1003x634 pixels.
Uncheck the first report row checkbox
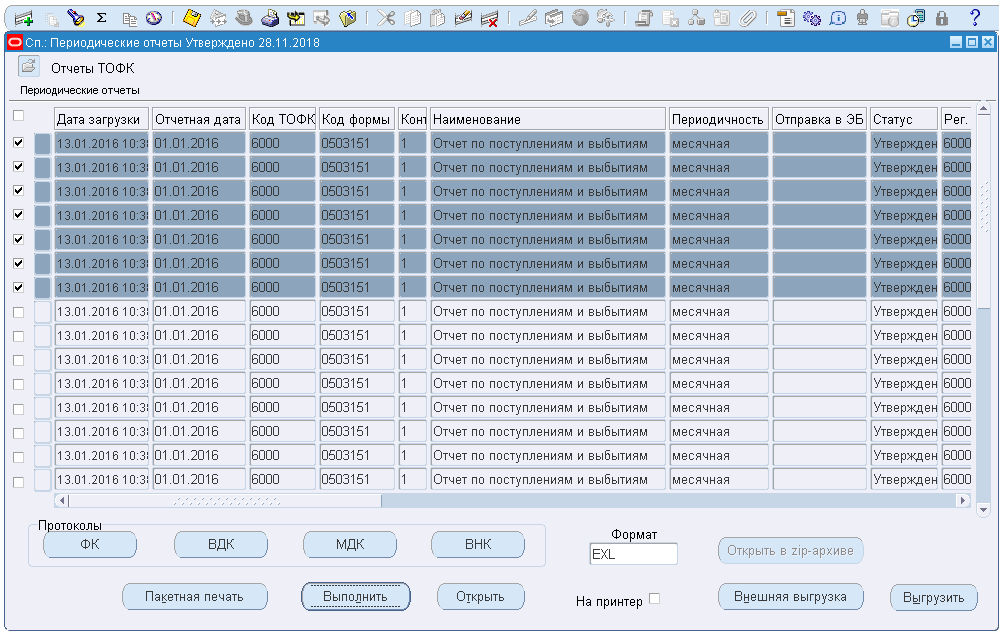click(x=18, y=143)
